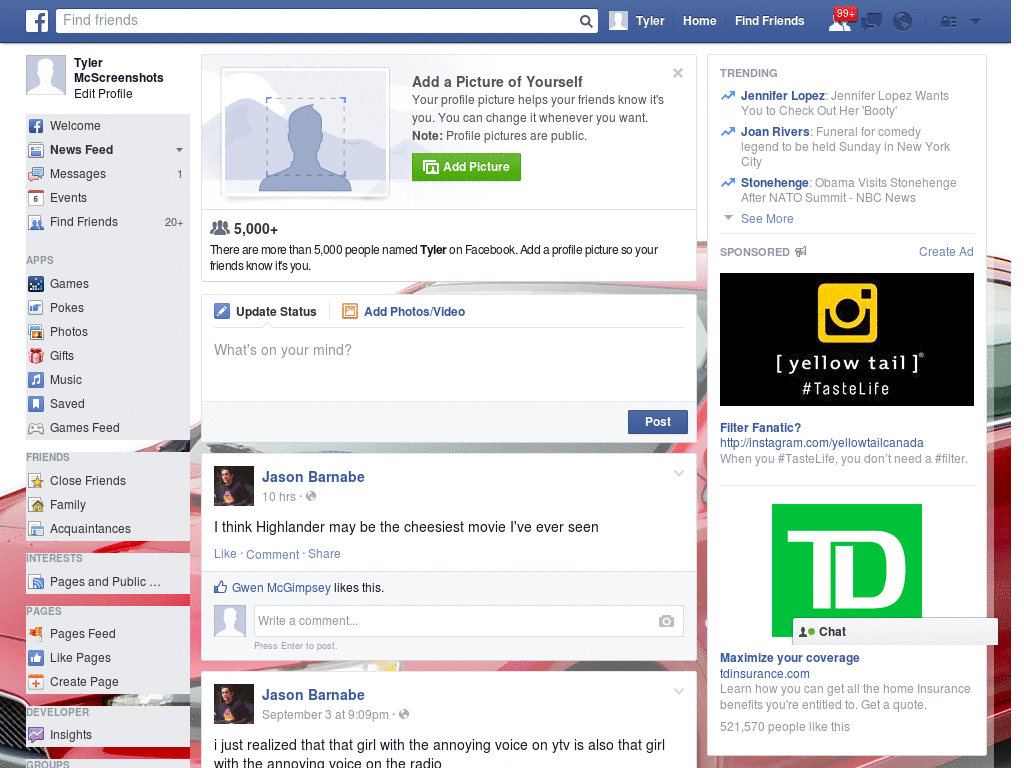Click the Saved bookmark icon
Viewport: 1024px width, 768px height.
tap(36, 404)
